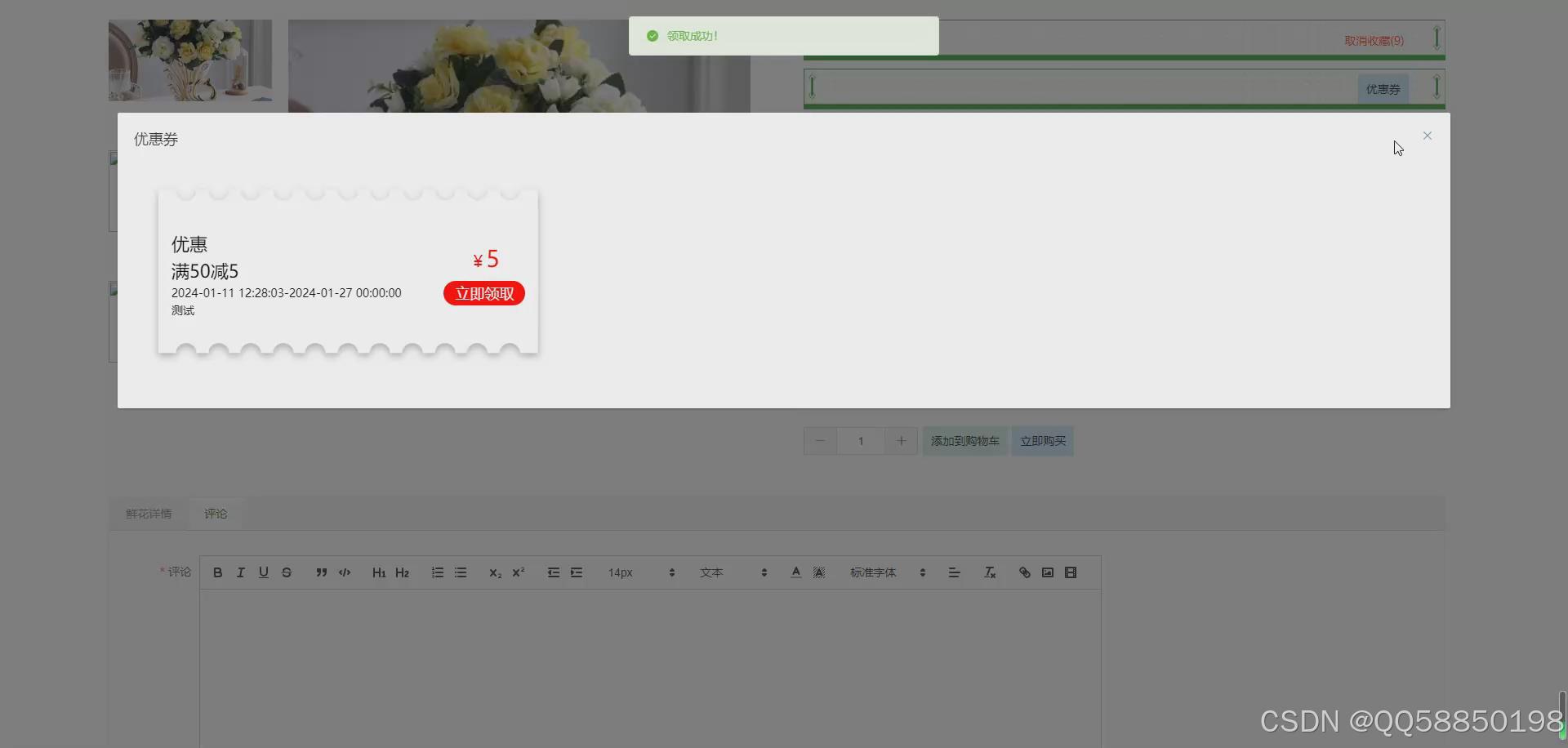Insert an image in the editor
This screenshot has width=1568, height=748.
(x=1047, y=572)
